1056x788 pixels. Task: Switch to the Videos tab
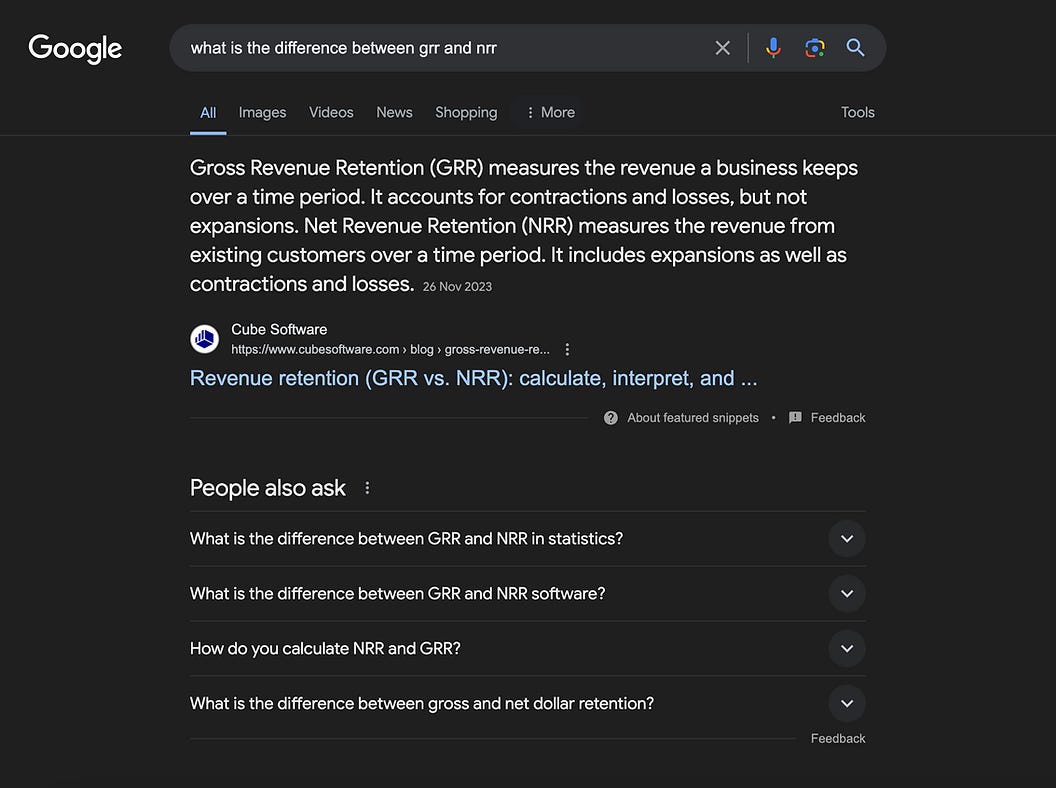[331, 112]
